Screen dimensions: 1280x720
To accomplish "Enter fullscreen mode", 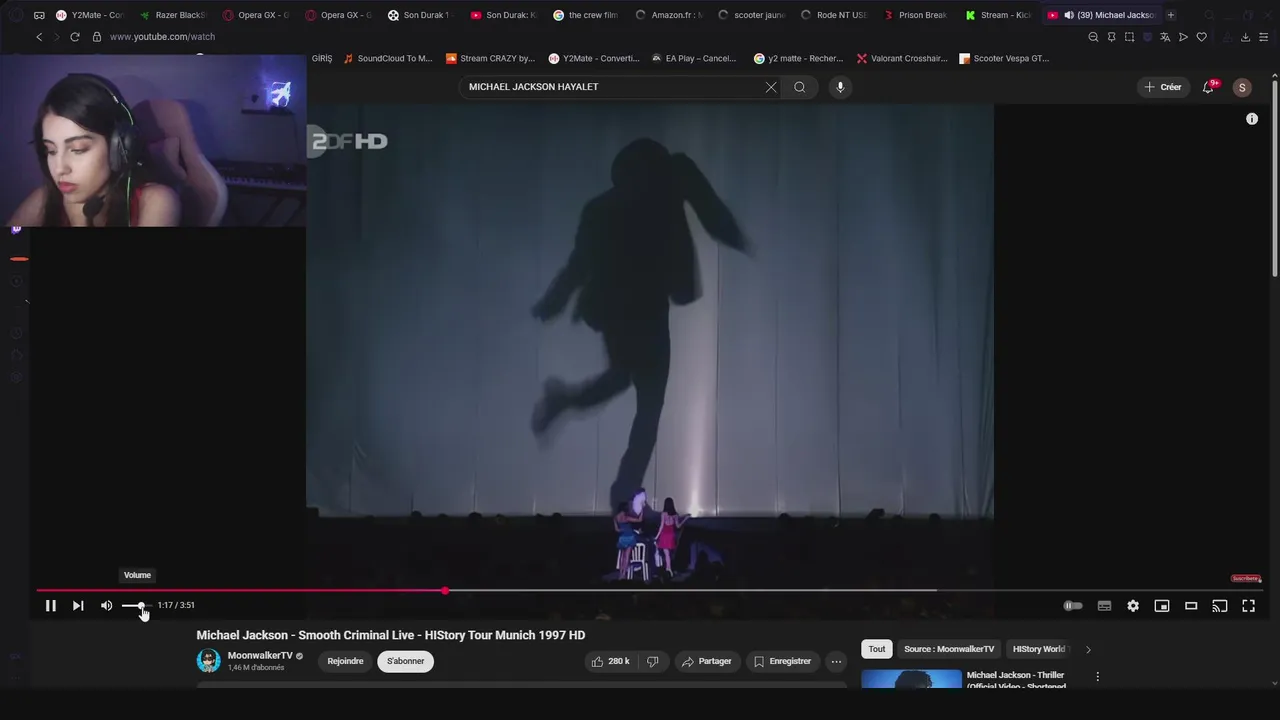I will pyautogui.click(x=1248, y=605).
